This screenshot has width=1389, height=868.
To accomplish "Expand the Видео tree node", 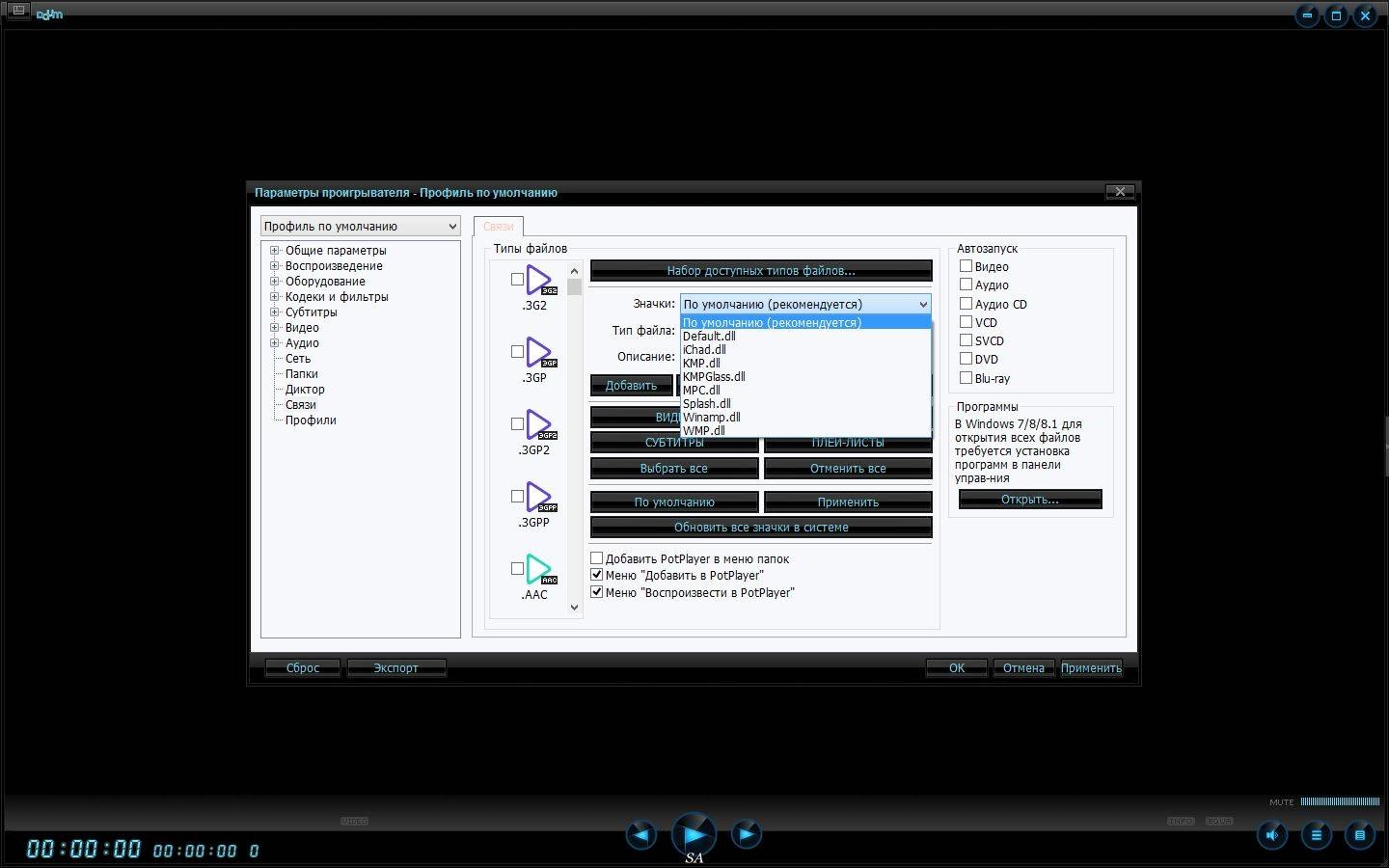I will pos(275,327).
